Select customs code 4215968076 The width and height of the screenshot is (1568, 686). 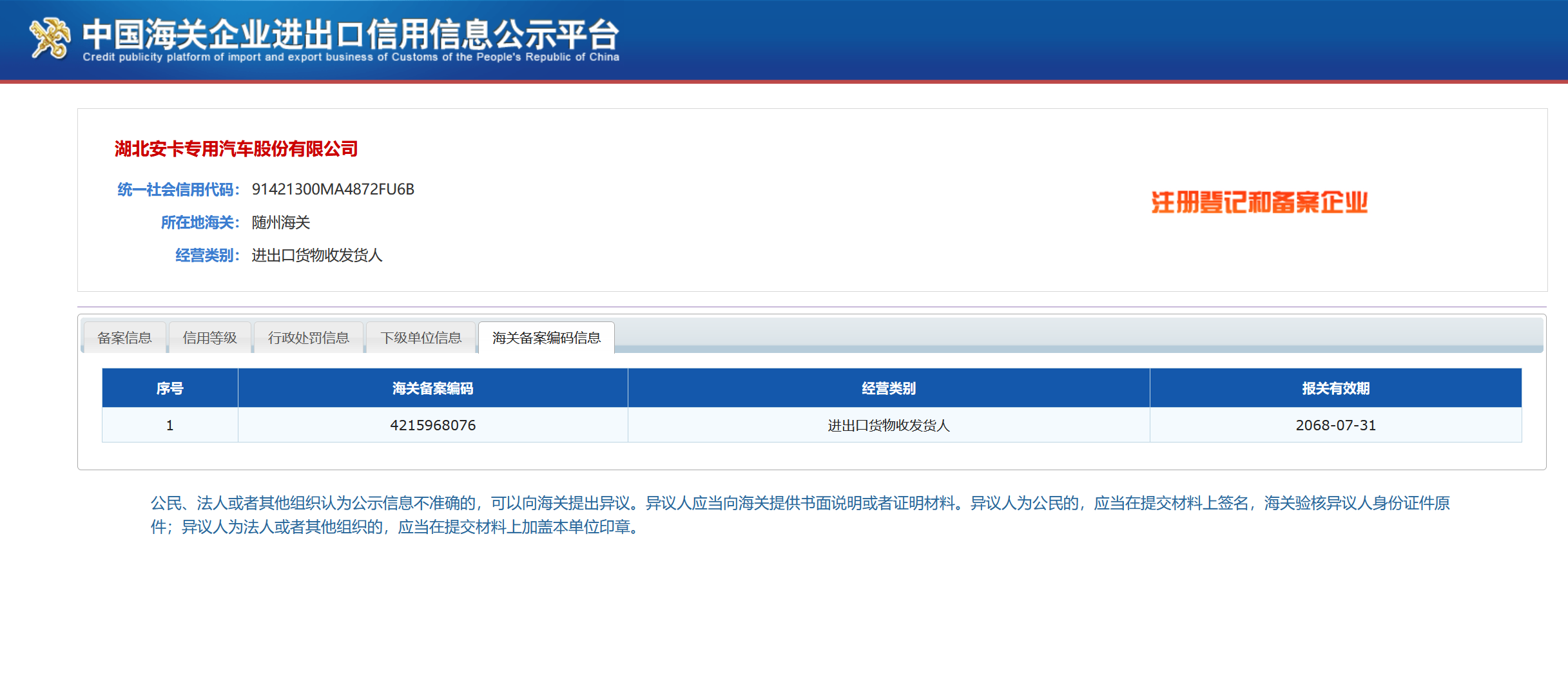[433, 425]
